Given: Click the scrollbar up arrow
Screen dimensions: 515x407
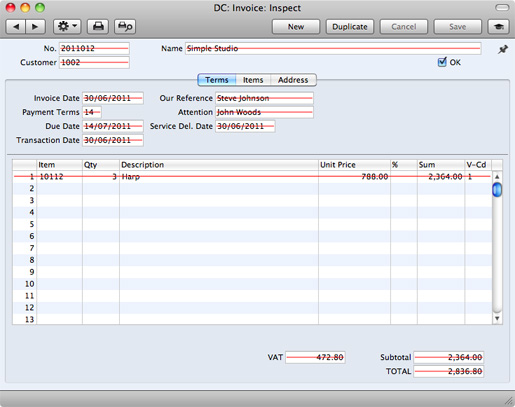Looking at the screenshot, I should click(x=497, y=177).
